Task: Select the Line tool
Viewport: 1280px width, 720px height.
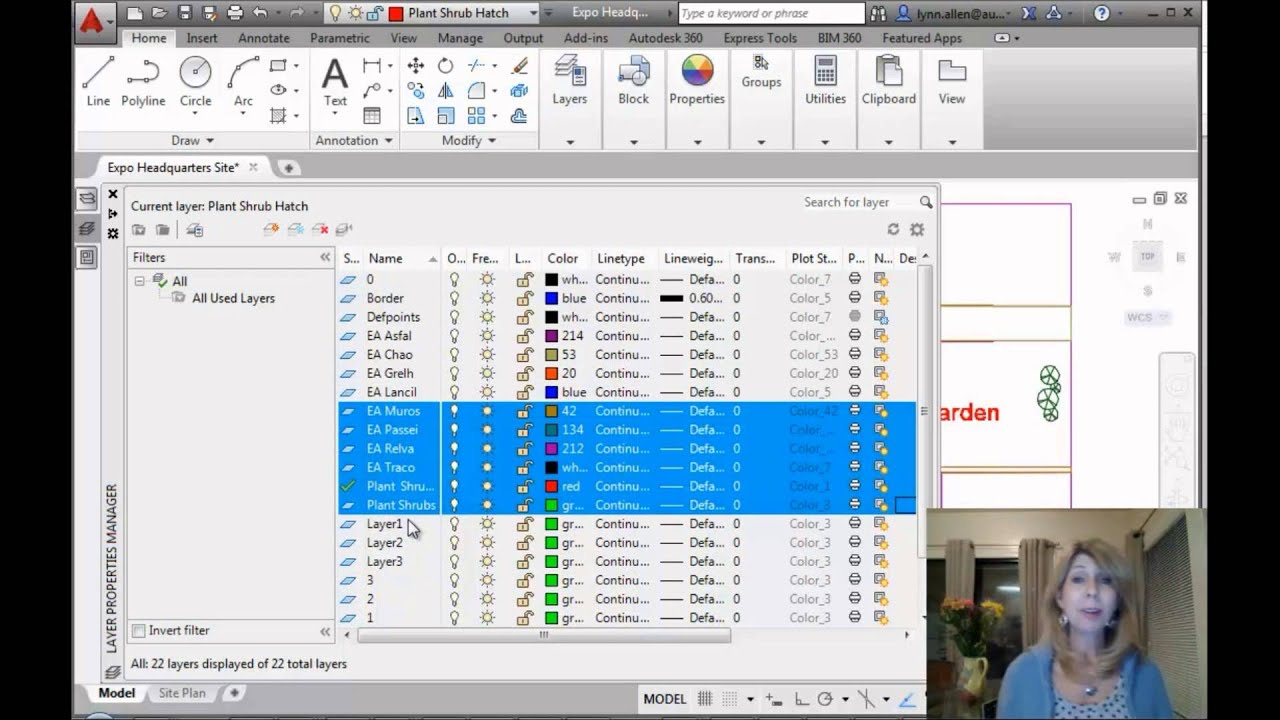Action: [98, 82]
